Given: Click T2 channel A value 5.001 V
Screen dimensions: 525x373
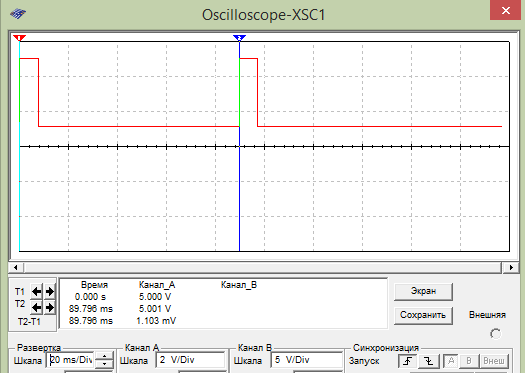Looking at the screenshot, I should click(155, 309).
